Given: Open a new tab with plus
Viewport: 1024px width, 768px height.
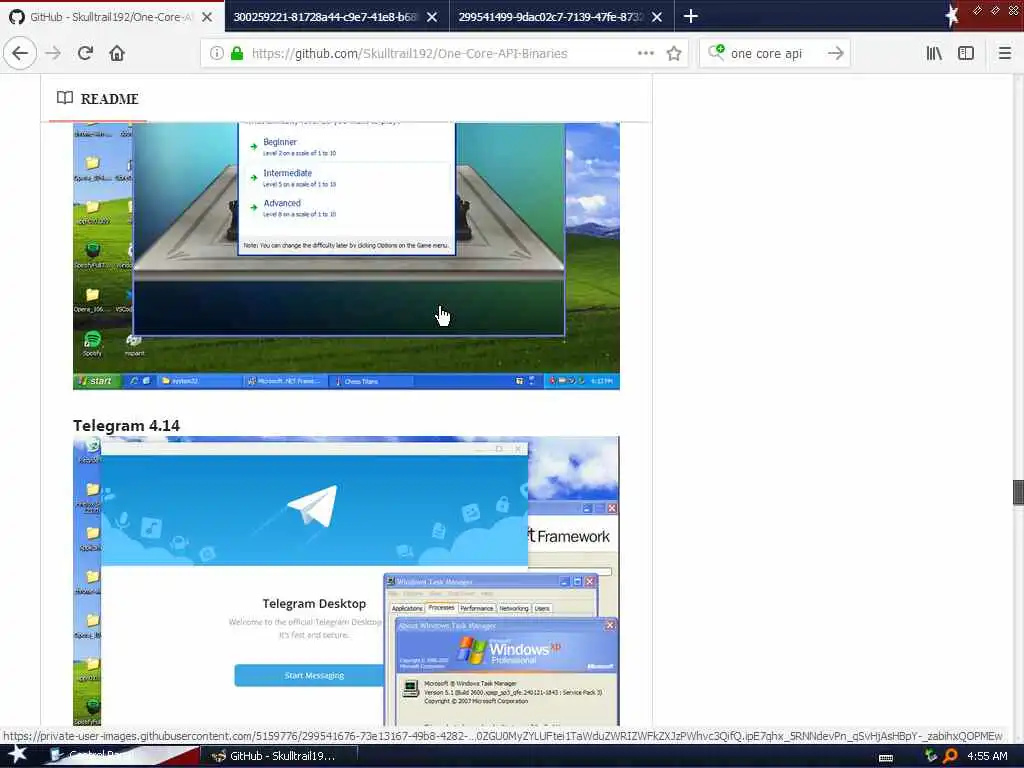Looking at the screenshot, I should click(x=690, y=16).
